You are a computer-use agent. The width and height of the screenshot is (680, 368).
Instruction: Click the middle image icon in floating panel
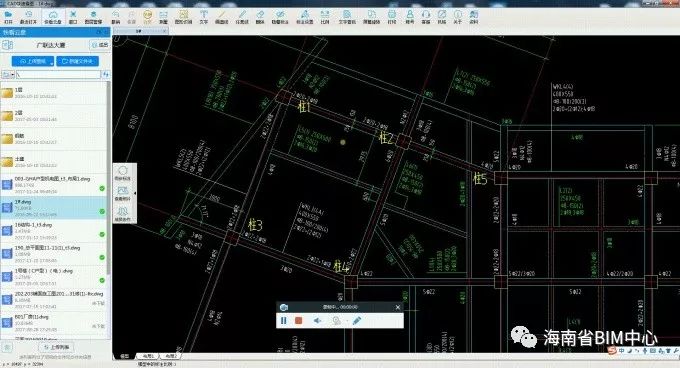[123, 193]
